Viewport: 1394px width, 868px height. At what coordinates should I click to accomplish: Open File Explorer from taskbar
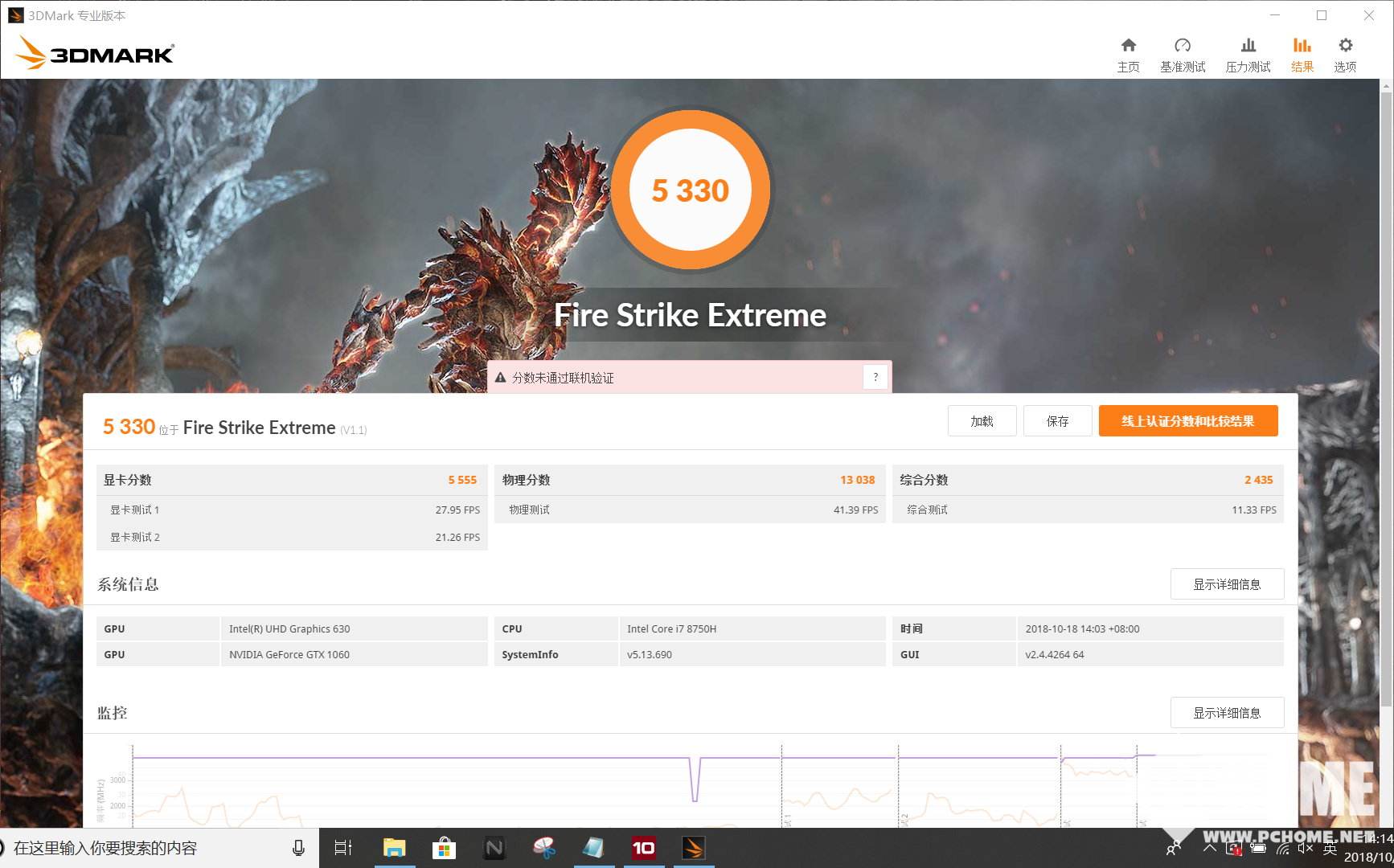pyautogui.click(x=394, y=848)
